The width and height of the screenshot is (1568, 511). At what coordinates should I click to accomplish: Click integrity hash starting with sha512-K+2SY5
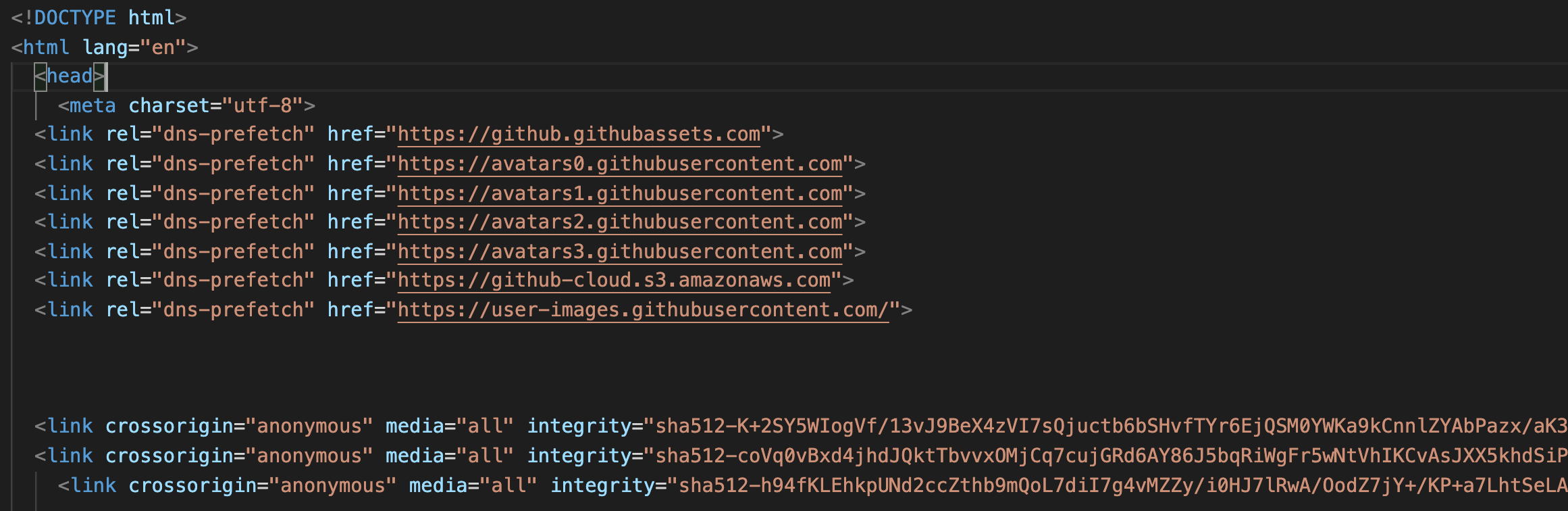(1107, 427)
